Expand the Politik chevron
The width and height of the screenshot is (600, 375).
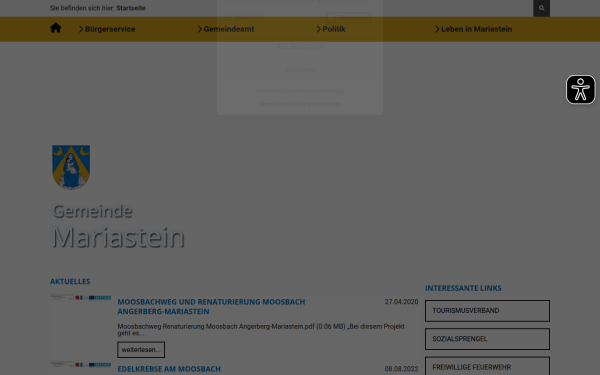pyautogui.click(x=318, y=29)
